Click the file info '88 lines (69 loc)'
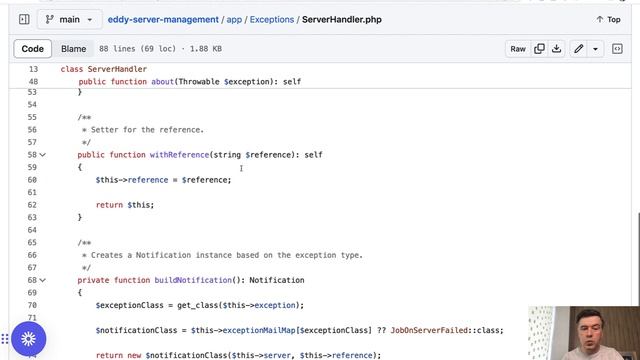640x360 pixels. (138, 49)
